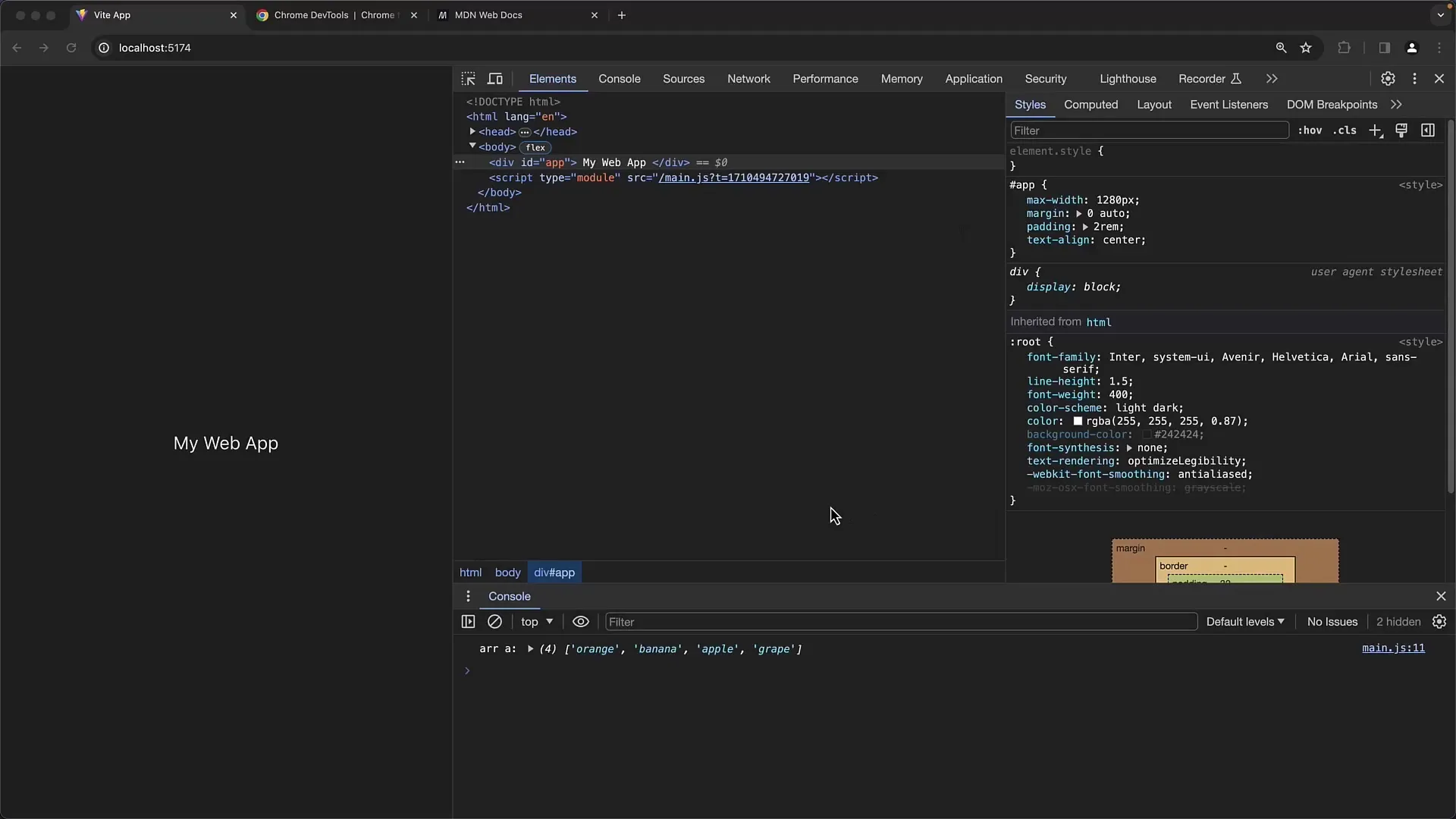1456x819 pixels.
Task: Clear the console icon
Action: click(494, 622)
